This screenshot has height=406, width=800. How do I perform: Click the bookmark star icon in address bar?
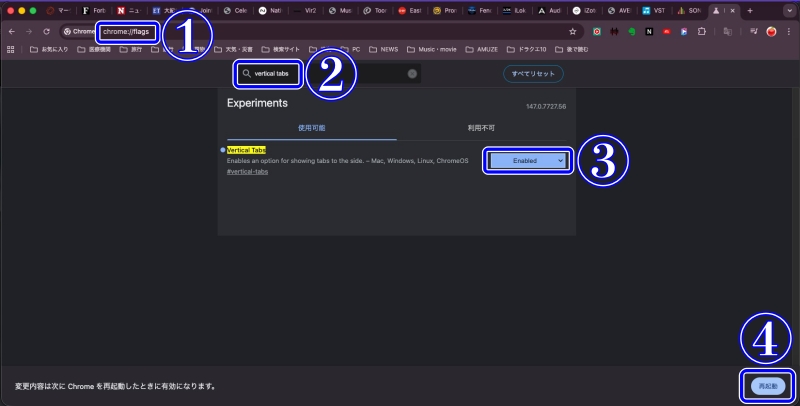point(571,31)
